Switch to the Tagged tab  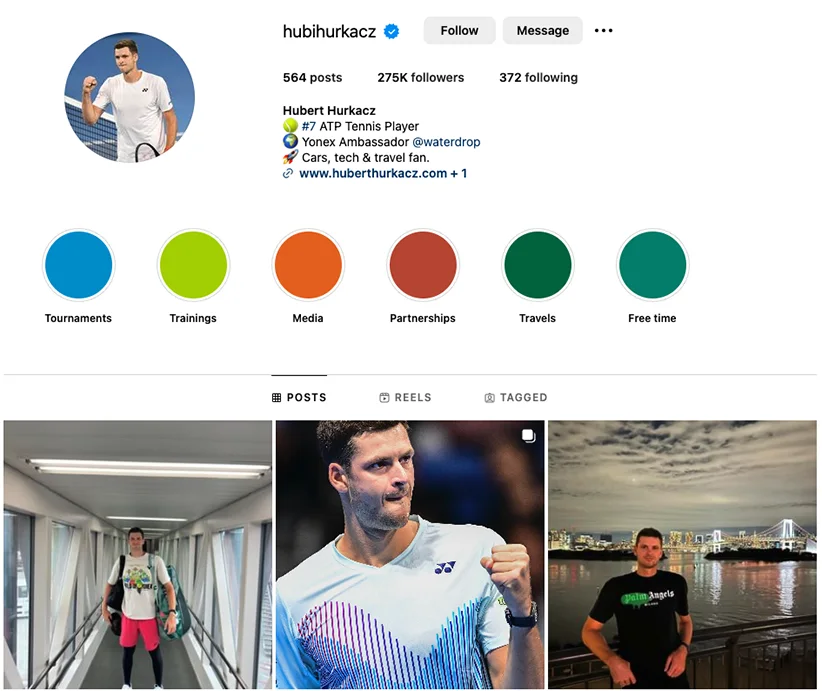pos(516,397)
